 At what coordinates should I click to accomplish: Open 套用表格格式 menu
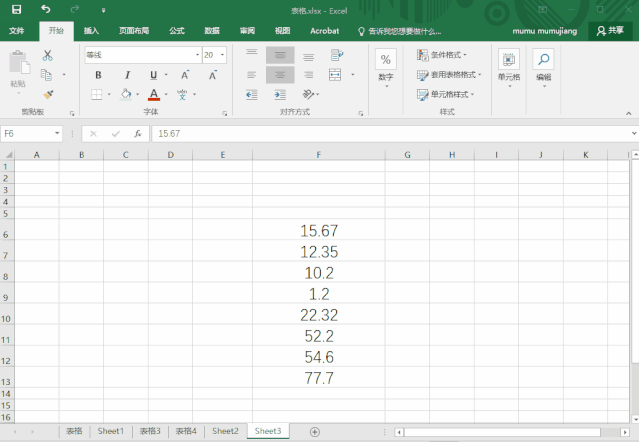pos(449,75)
